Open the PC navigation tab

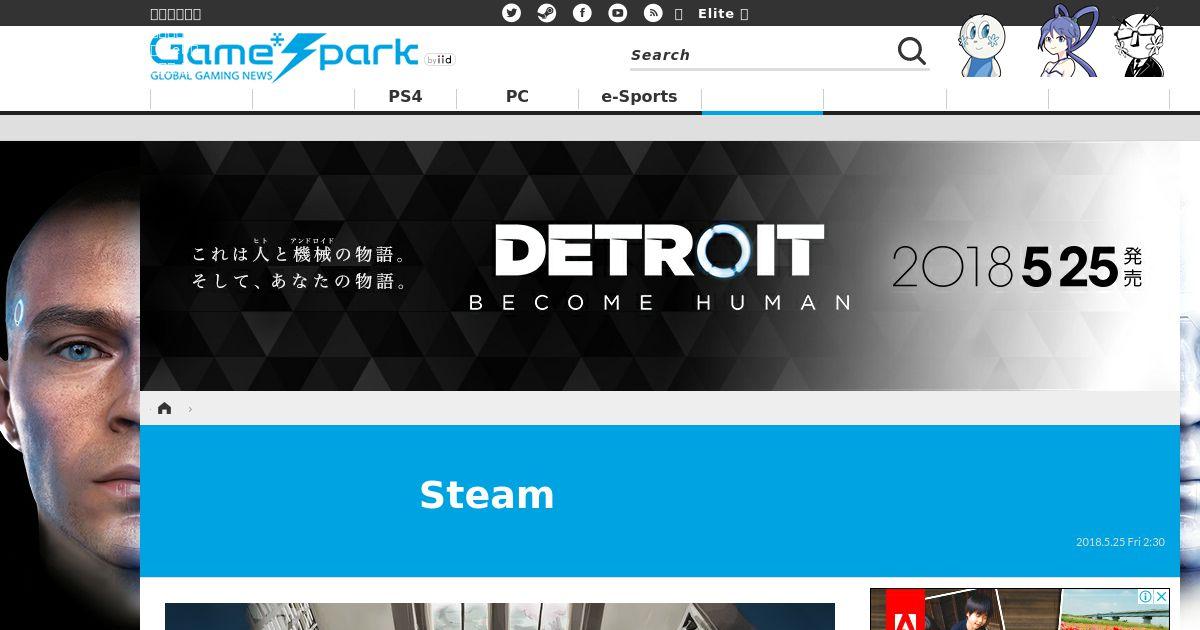tap(517, 97)
